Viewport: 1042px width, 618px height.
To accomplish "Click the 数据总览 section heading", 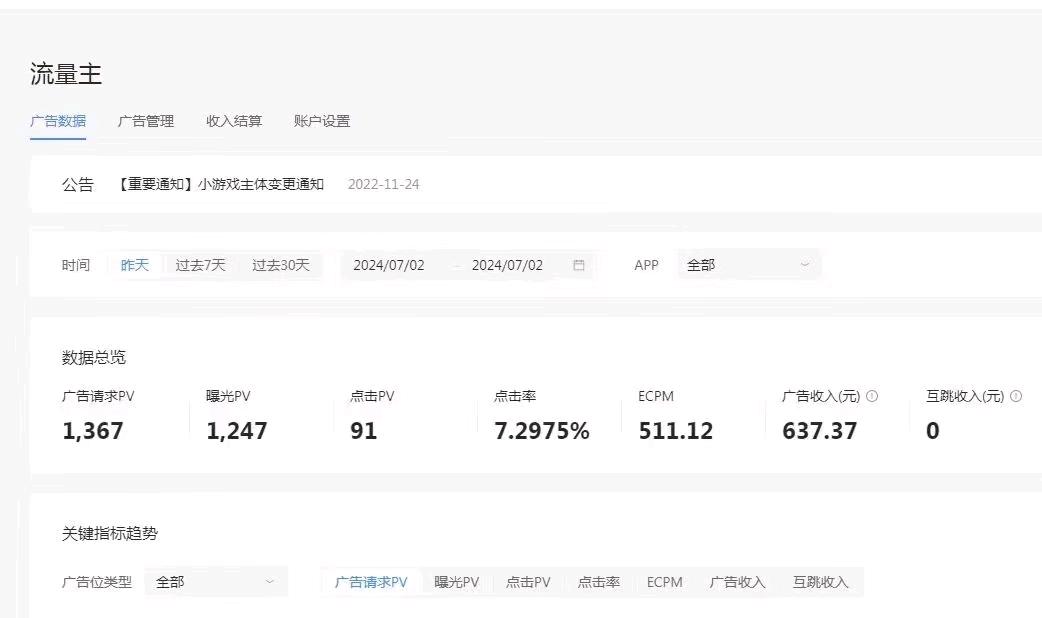I will [x=94, y=357].
